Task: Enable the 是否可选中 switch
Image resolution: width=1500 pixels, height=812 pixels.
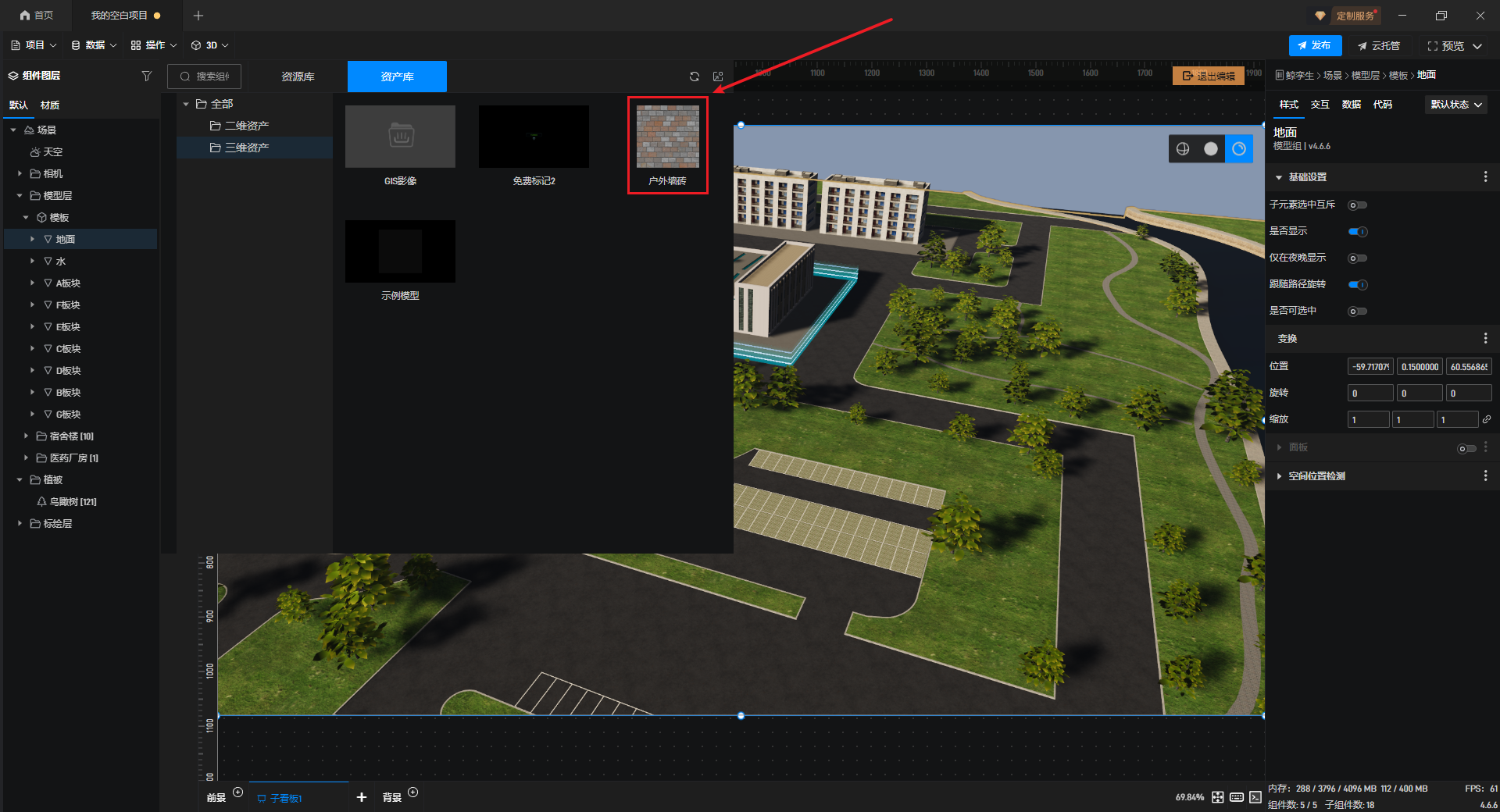Action: coord(1358,312)
